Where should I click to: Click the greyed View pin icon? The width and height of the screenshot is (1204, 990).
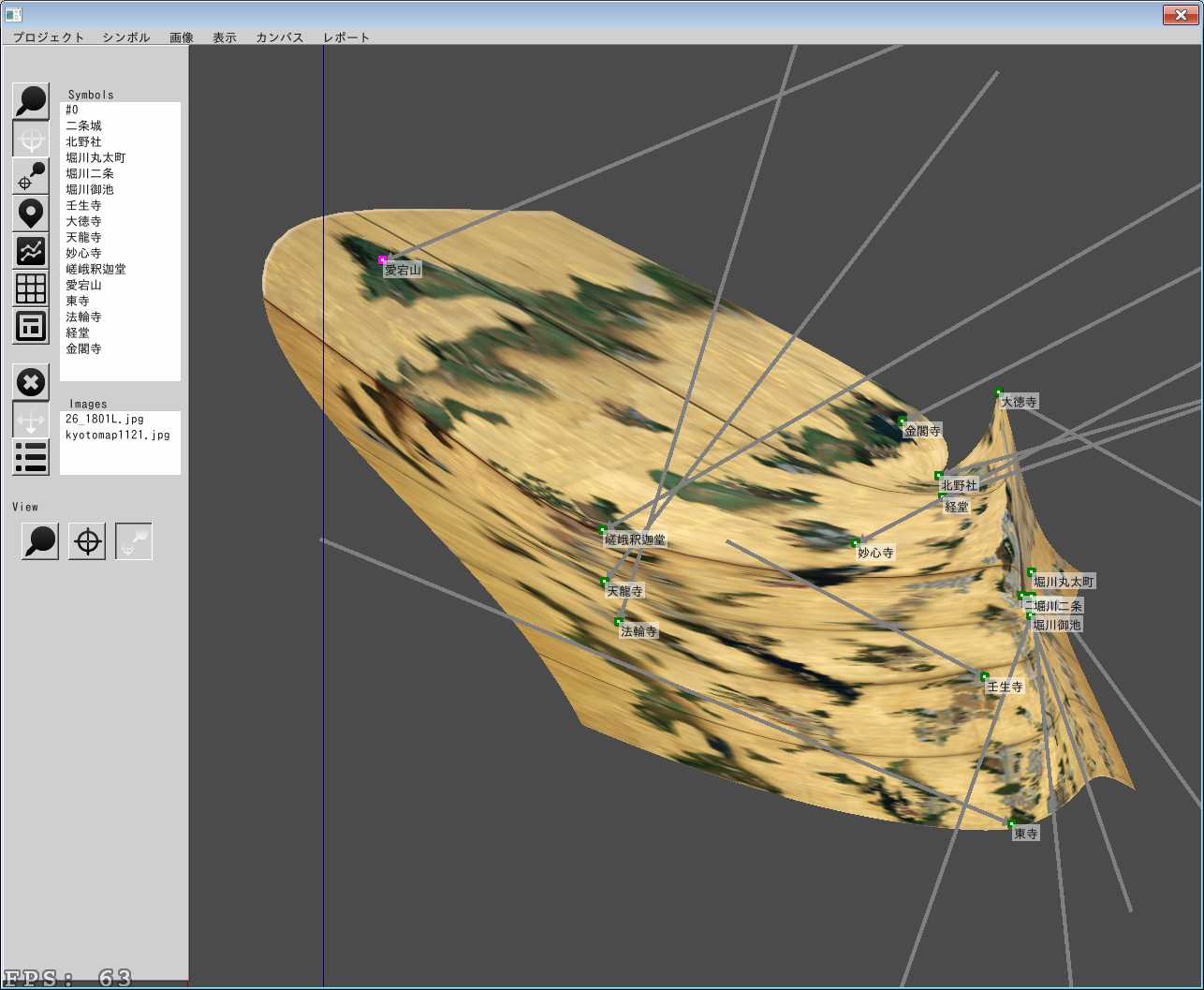pyautogui.click(x=134, y=541)
